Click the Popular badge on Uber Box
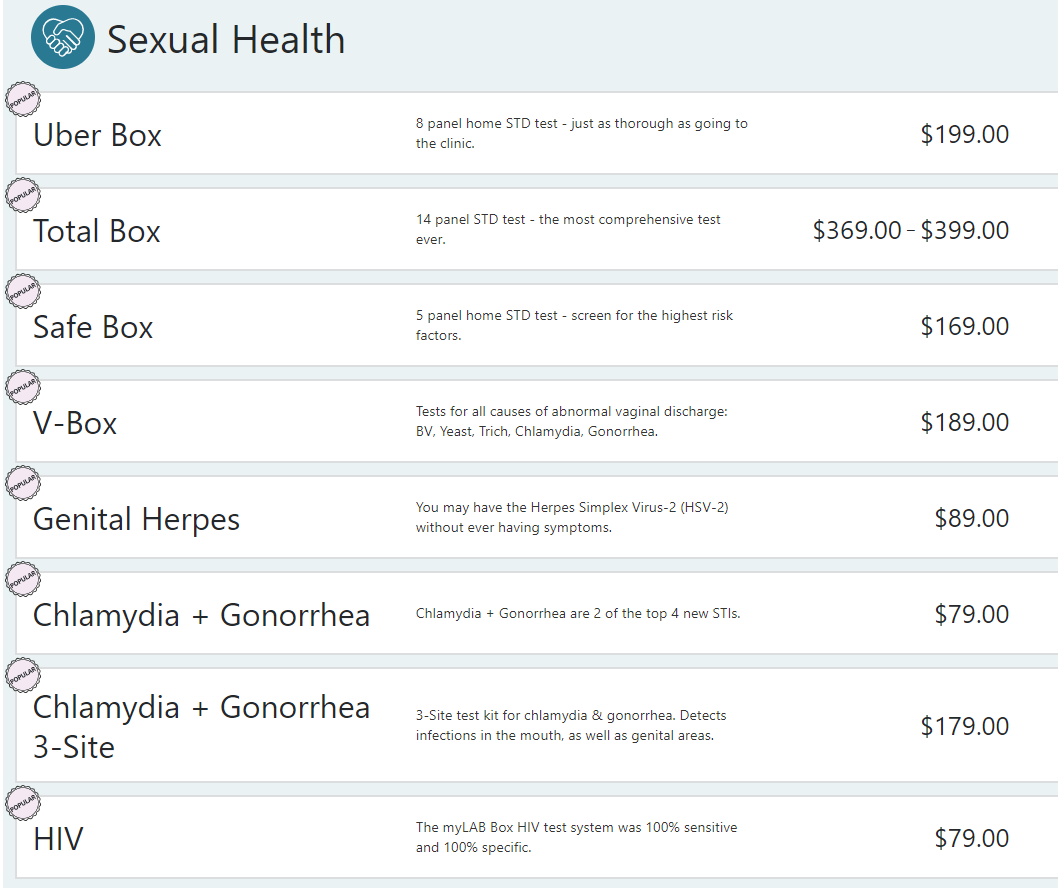 tap(23, 101)
